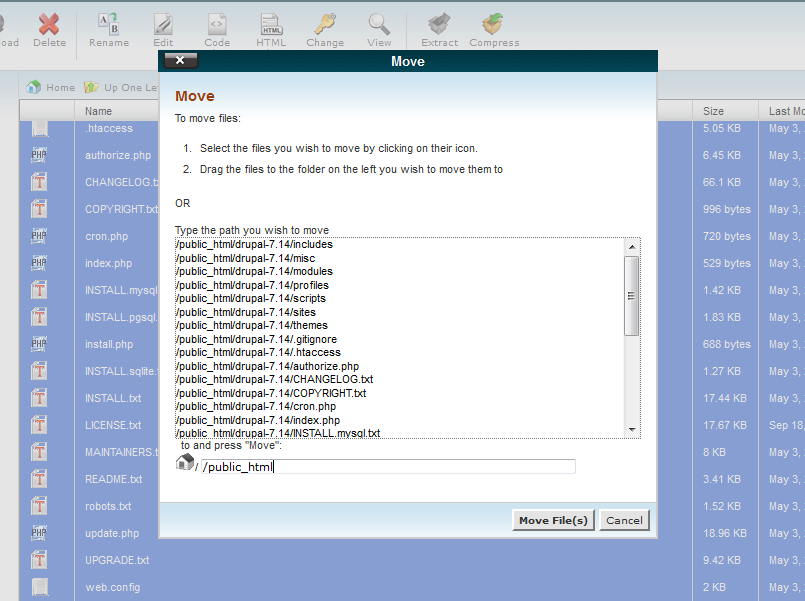The width and height of the screenshot is (805, 601).
Task: Select the Code editor icon
Action: (x=216, y=25)
